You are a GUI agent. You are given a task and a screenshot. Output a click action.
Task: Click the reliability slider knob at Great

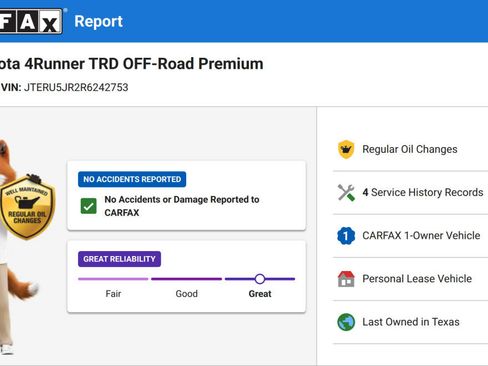pyautogui.click(x=260, y=279)
